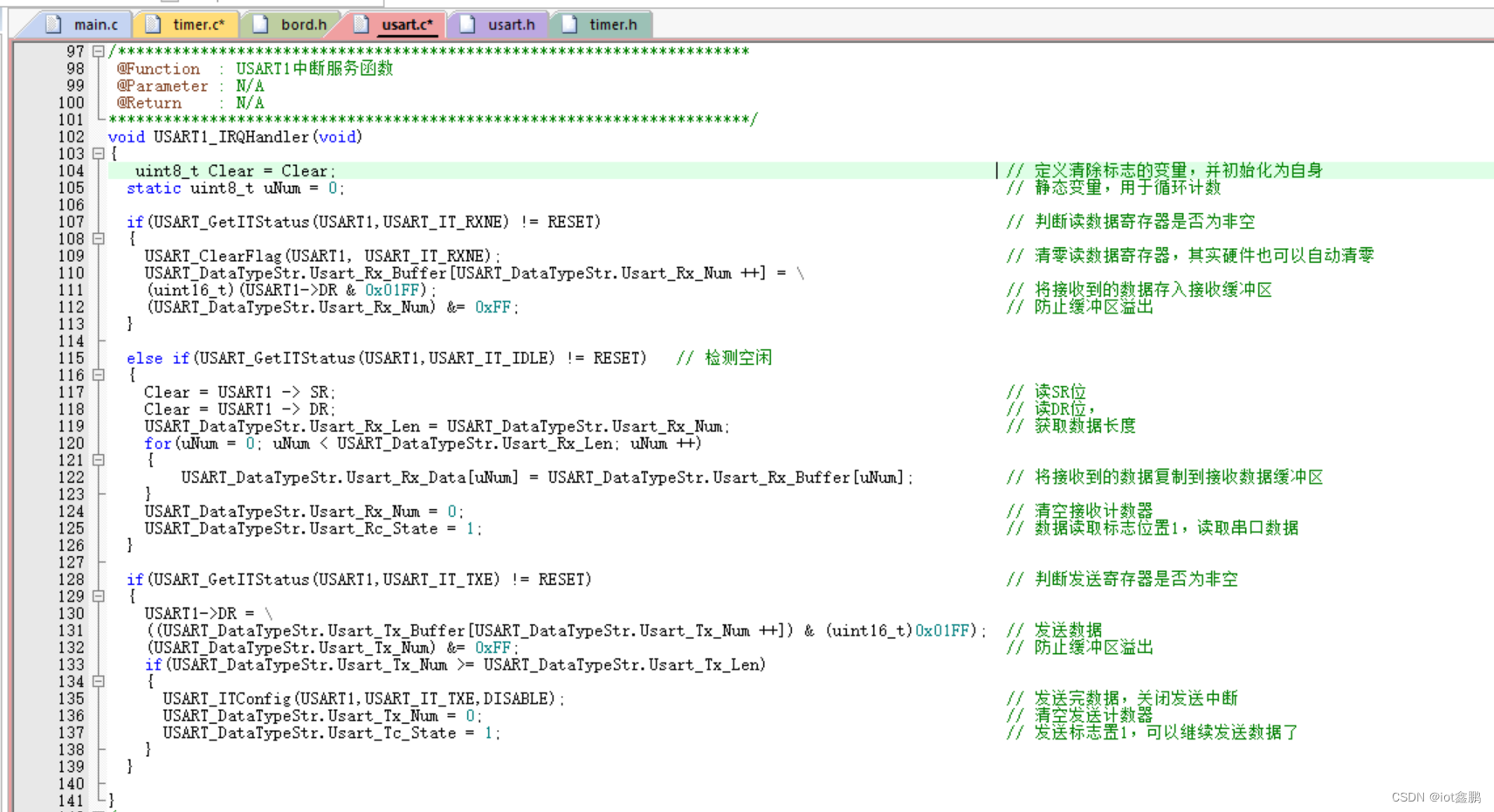The height and width of the screenshot is (812, 1494).
Task: Collapse the for-loop fold at line 121
Action: point(99,460)
